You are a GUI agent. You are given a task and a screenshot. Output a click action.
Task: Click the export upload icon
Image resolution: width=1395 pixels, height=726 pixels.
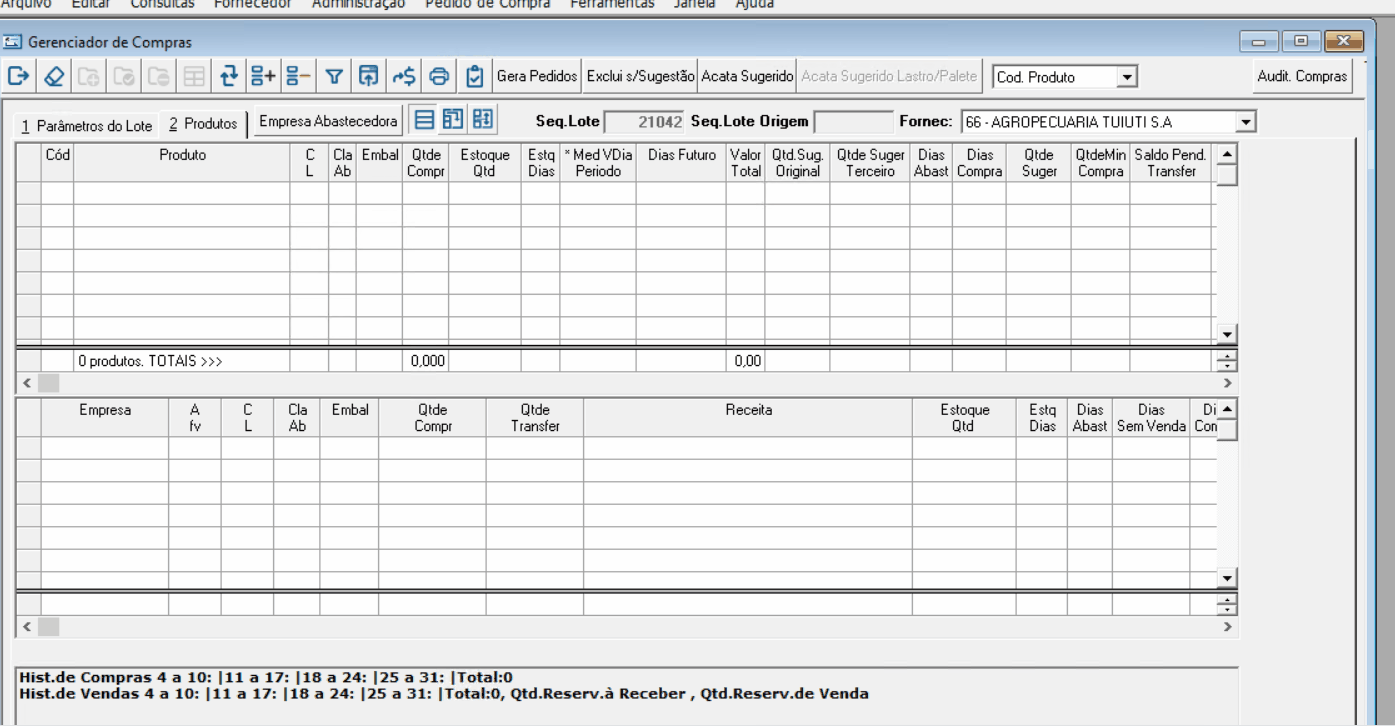coord(369,76)
